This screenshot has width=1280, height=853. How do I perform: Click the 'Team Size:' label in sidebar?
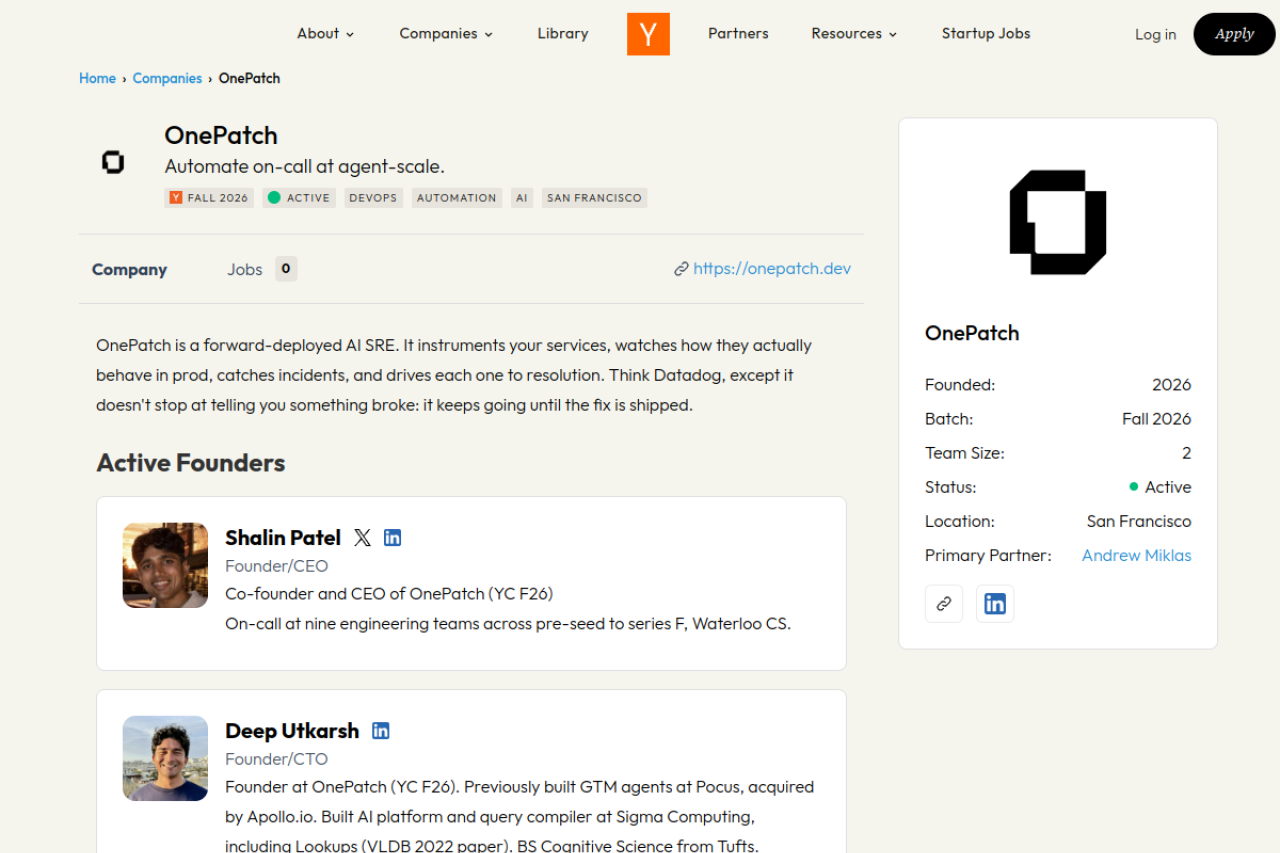point(965,453)
